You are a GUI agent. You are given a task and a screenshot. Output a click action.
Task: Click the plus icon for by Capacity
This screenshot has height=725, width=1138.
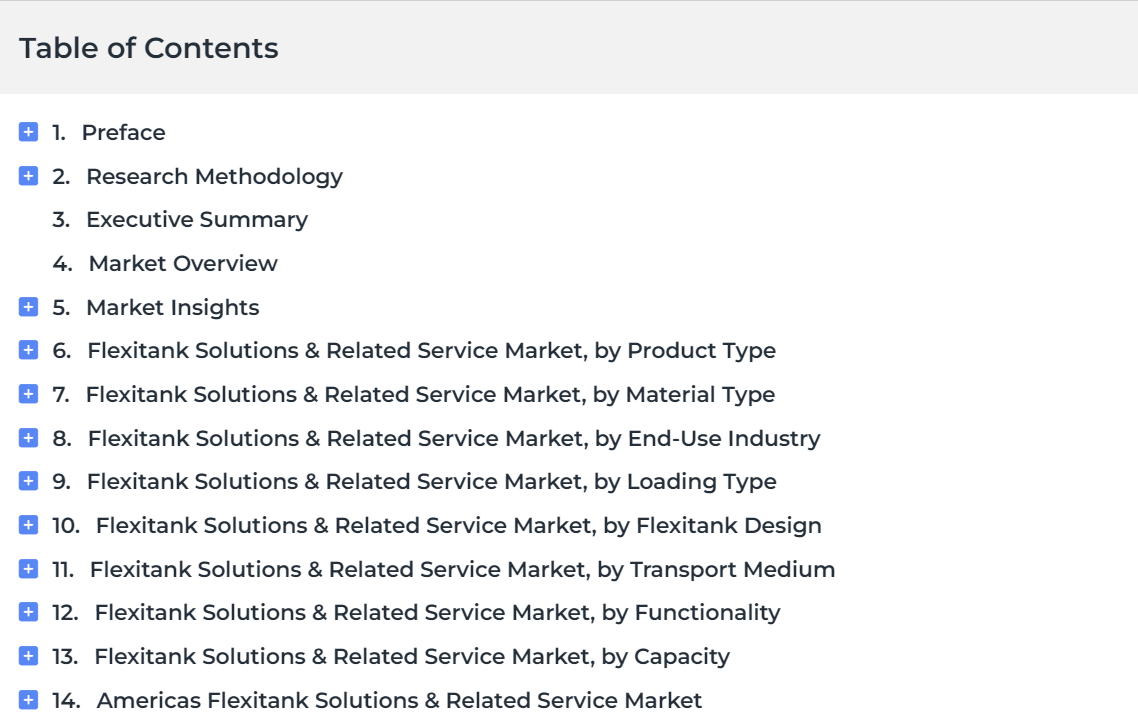[x=28, y=656]
